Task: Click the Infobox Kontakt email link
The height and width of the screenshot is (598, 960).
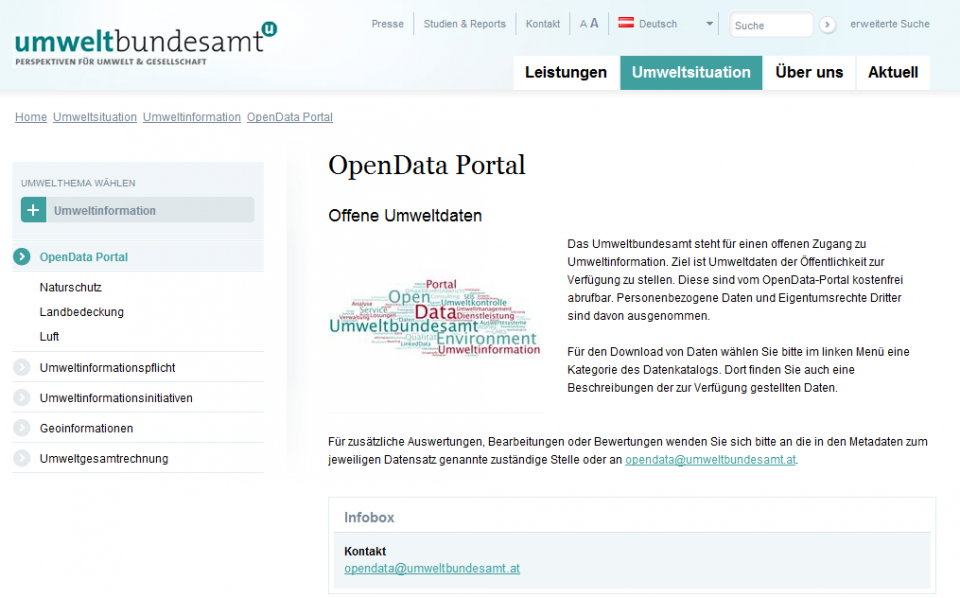Action: click(x=432, y=569)
